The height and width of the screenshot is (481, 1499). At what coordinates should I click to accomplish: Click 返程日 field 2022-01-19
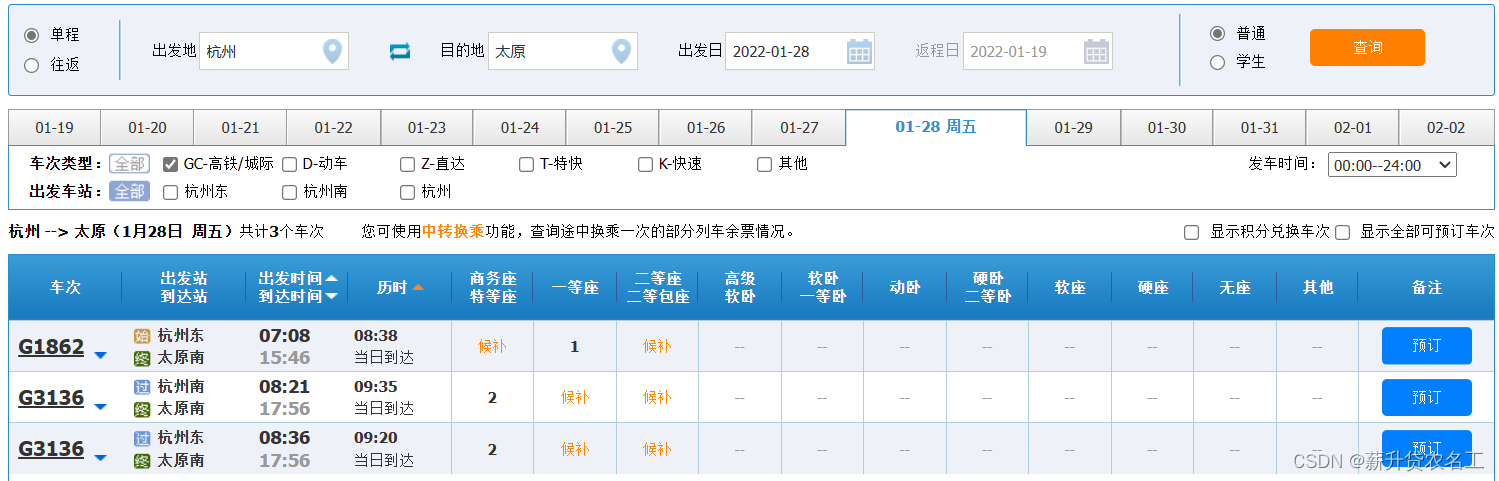coord(1038,51)
